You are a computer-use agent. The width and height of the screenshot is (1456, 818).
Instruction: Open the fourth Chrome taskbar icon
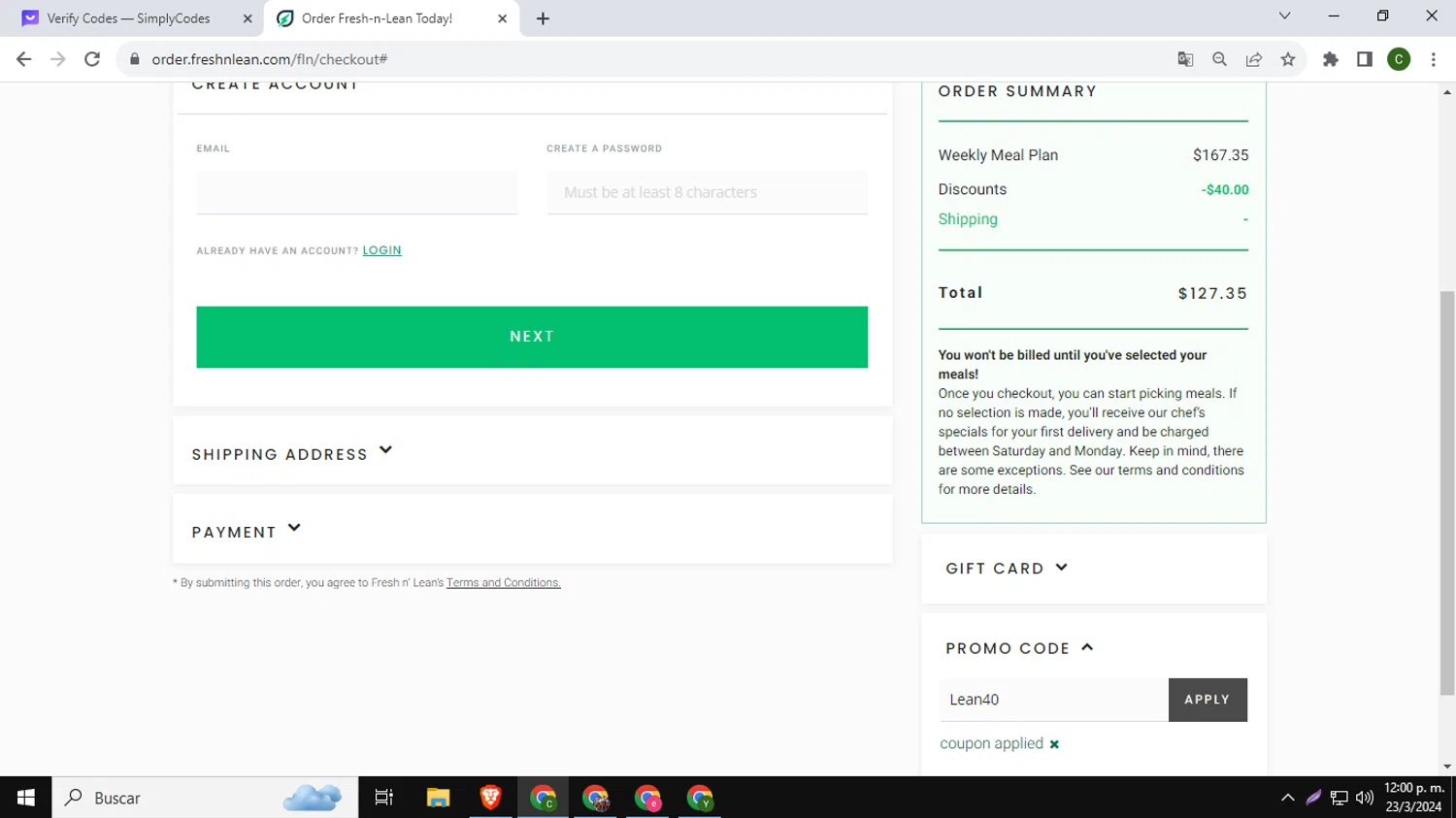coord(700,798)
